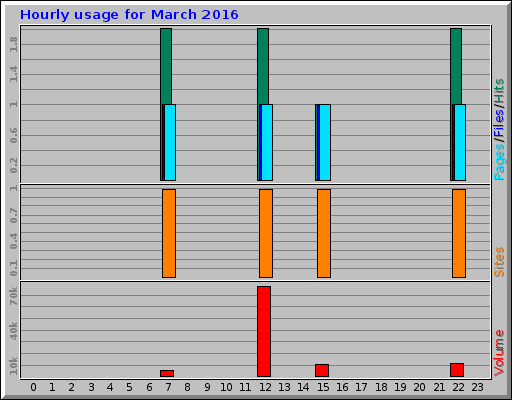Click hour label "21" on the x-axis

click(439, 387)
